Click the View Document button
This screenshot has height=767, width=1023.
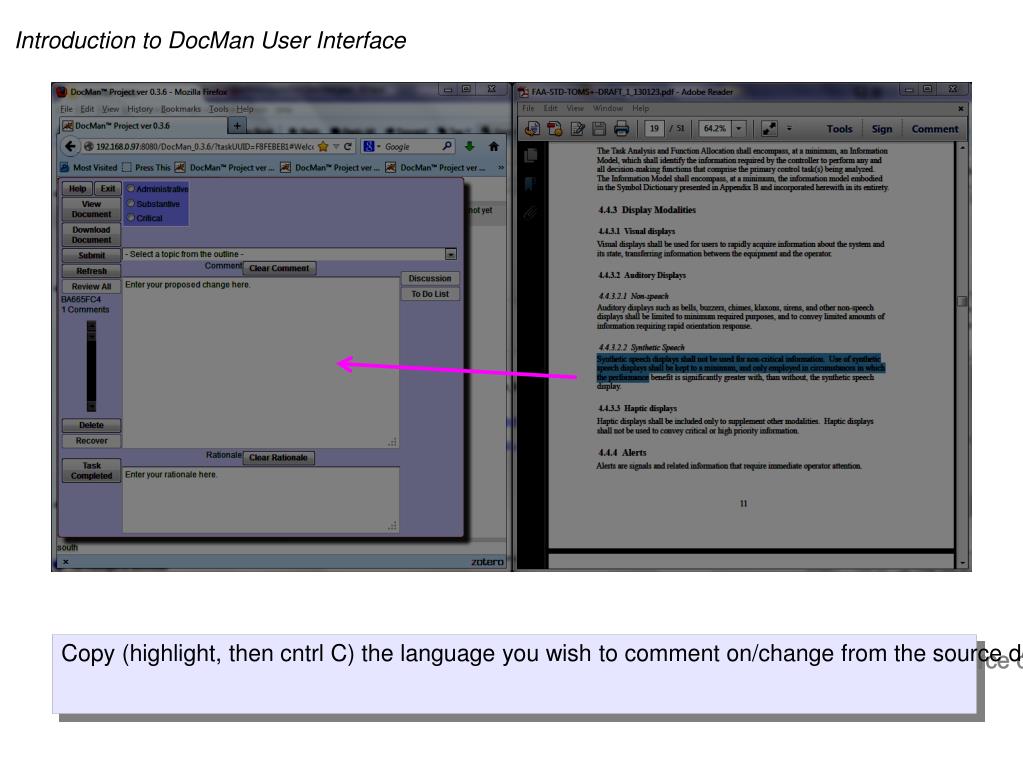tap(91, 209)
